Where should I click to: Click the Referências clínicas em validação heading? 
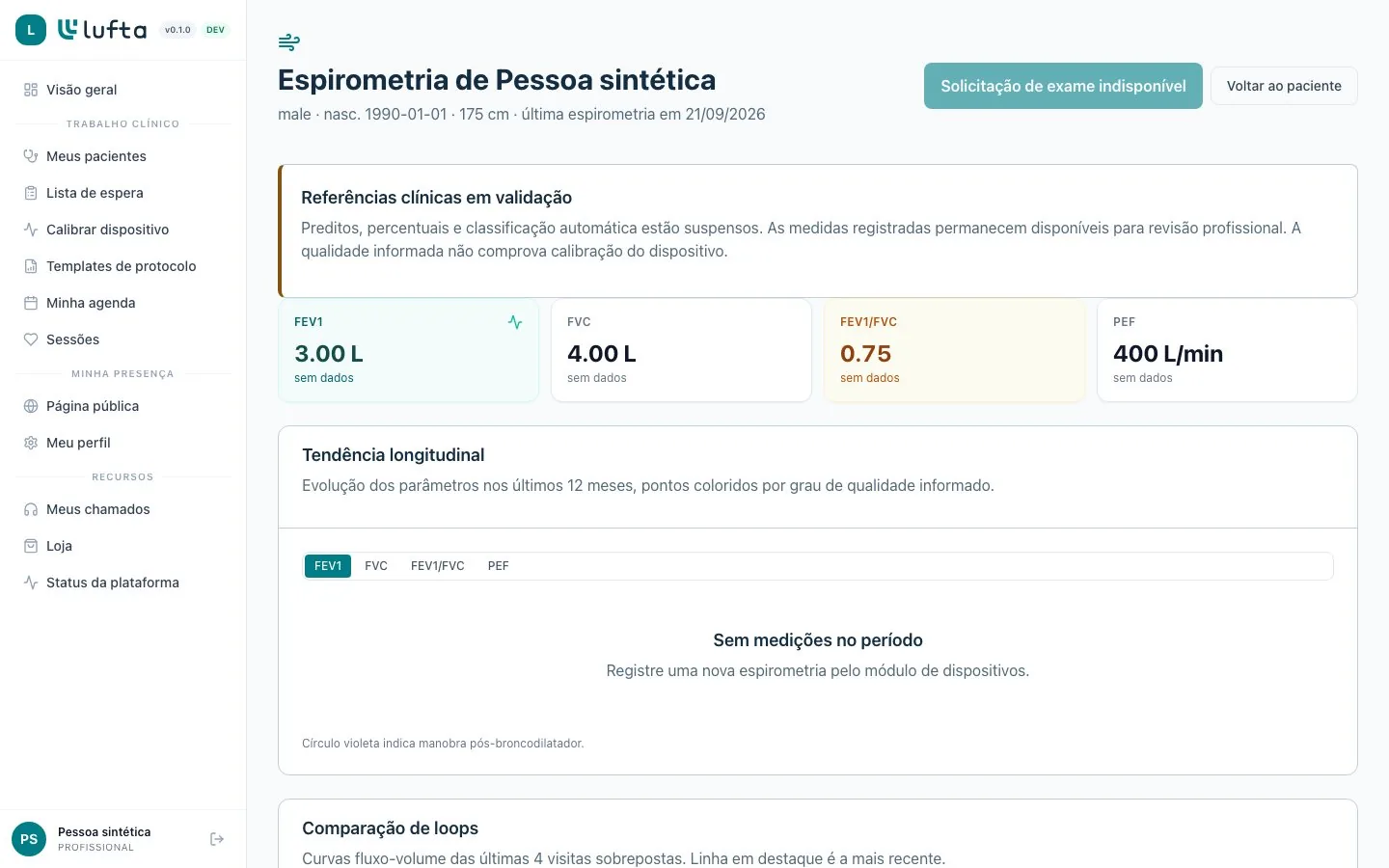(436, 198)
